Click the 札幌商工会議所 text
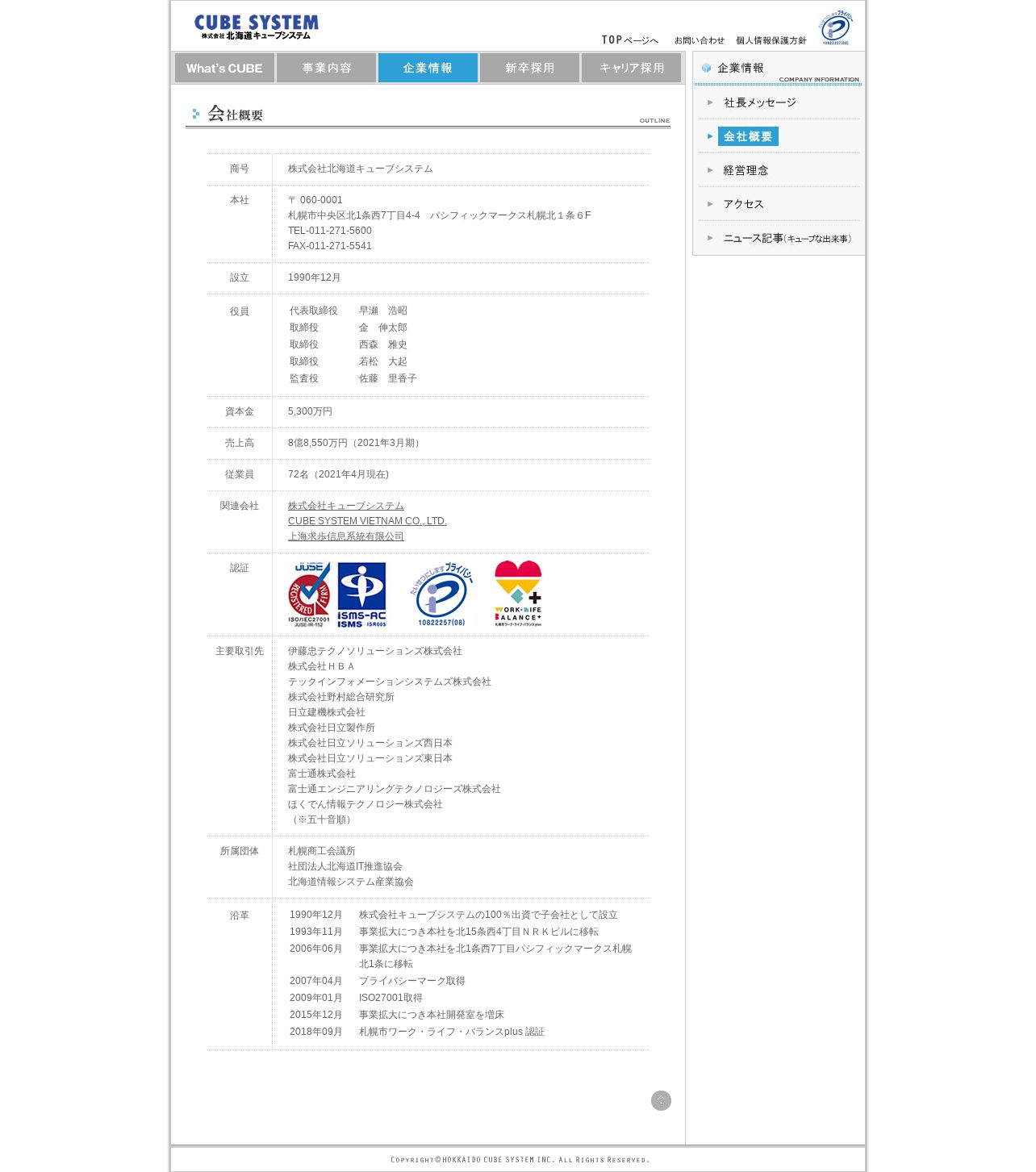Viewport: 1036px width, 1172px height. 322,851
